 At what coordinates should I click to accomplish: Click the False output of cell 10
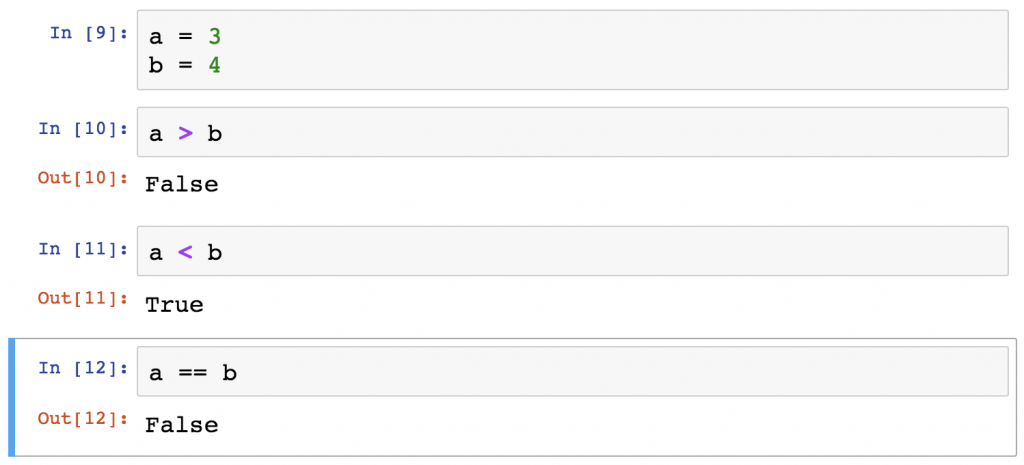pyautogui.click(x=182, y=184)
